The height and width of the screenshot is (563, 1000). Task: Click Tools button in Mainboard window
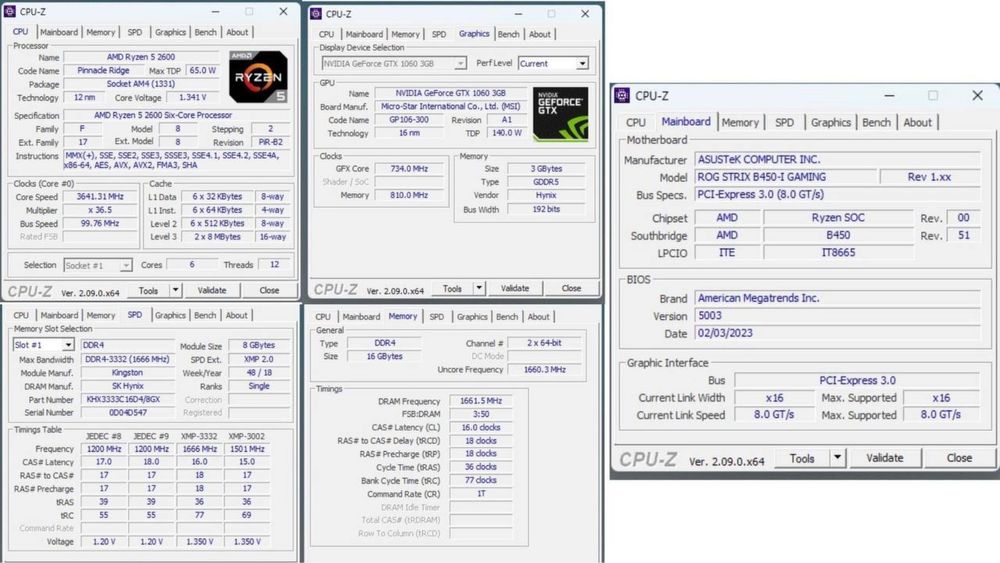[x=802, y=458]
